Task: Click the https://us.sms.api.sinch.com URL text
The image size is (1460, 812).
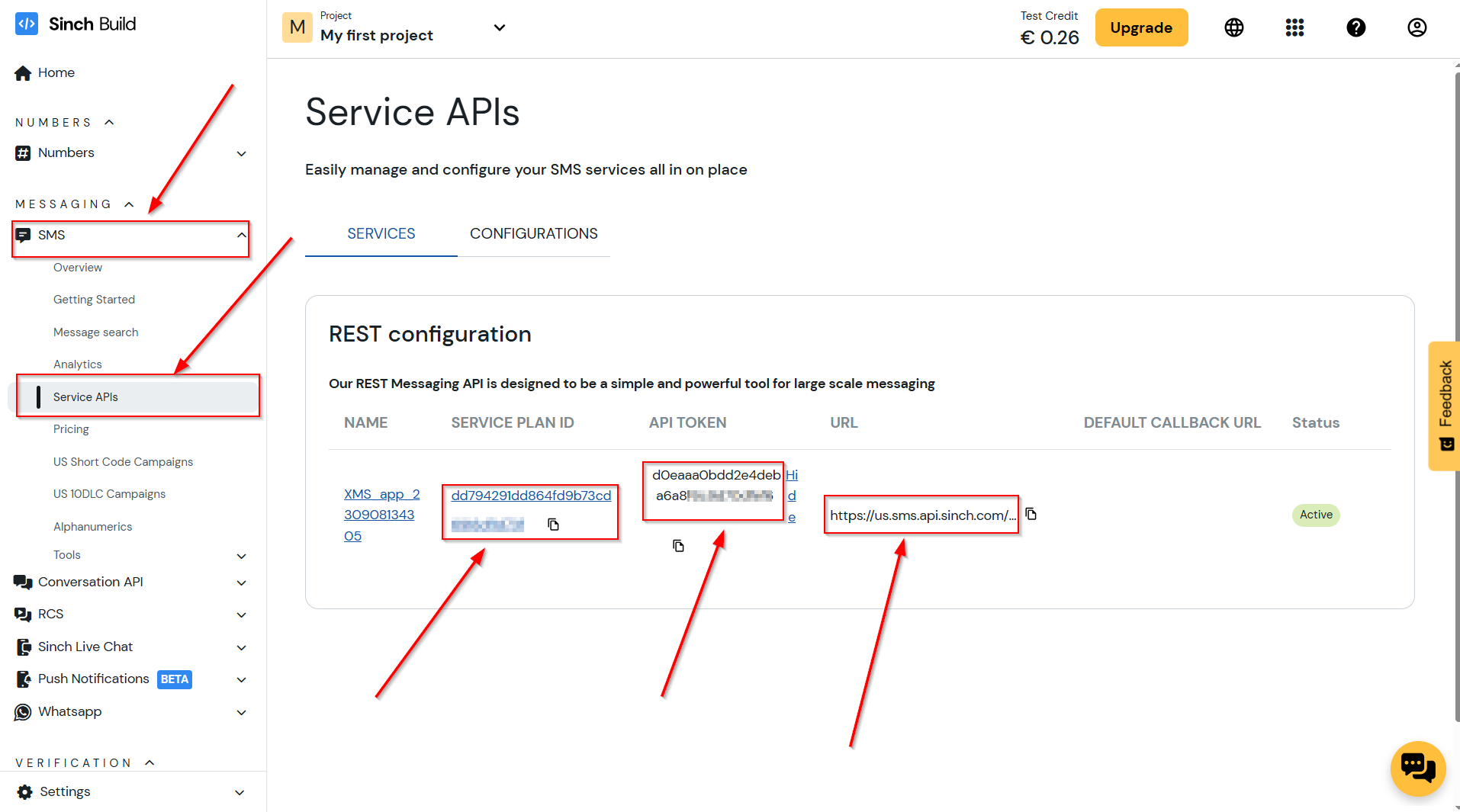Action: [x=922, y=515]
